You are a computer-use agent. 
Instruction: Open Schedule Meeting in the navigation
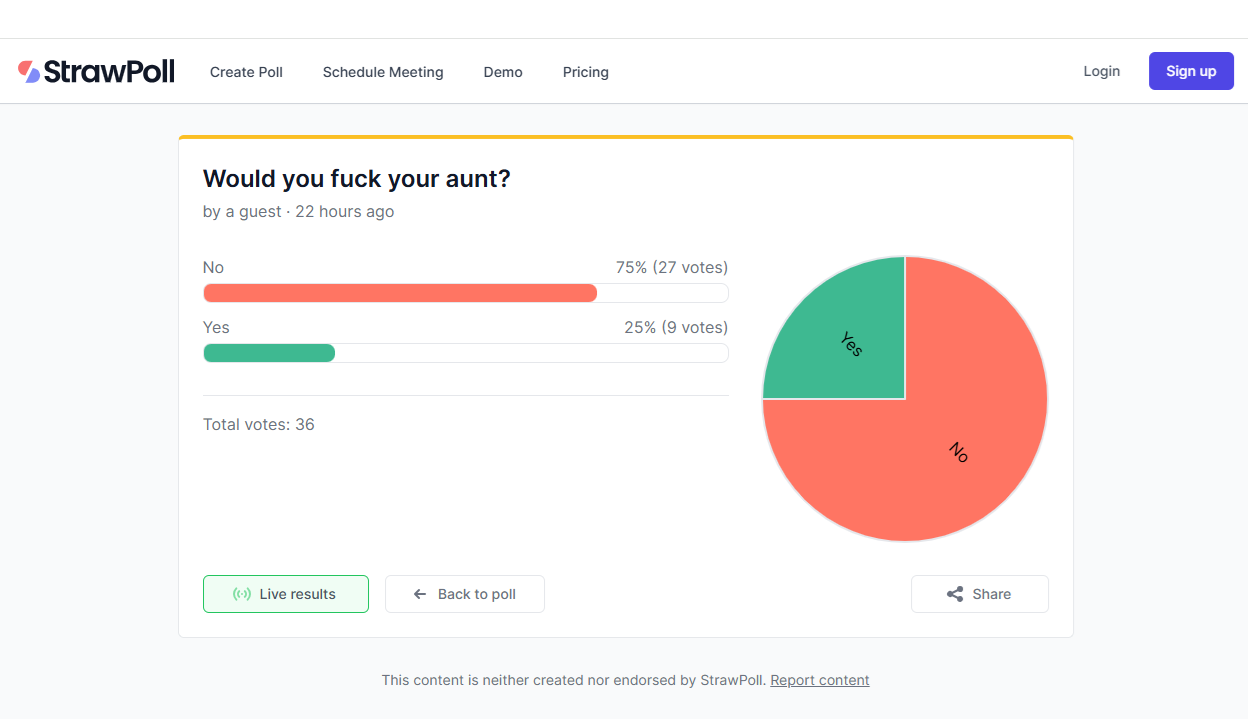tap(383, 72)
